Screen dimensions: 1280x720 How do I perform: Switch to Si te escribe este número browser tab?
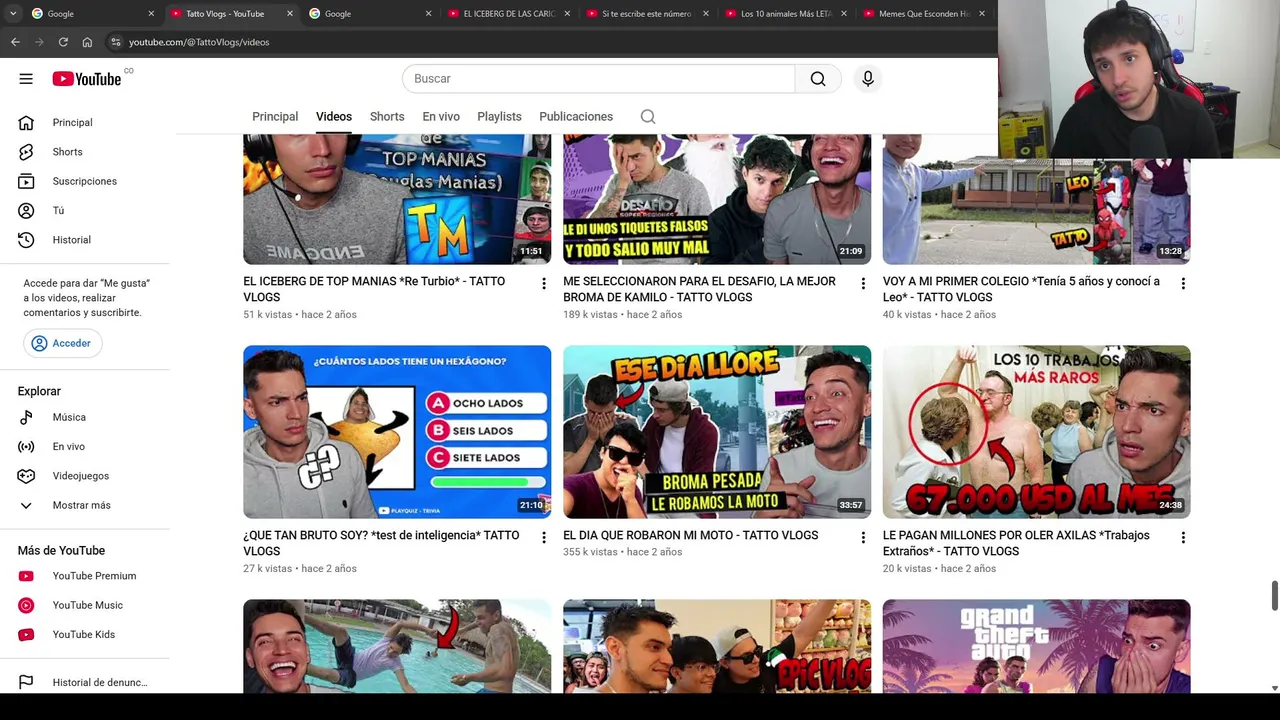click(649, 14)
